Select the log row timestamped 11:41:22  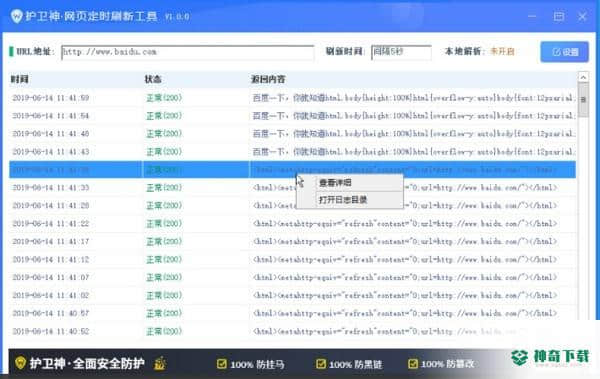(x=292, y=224)
